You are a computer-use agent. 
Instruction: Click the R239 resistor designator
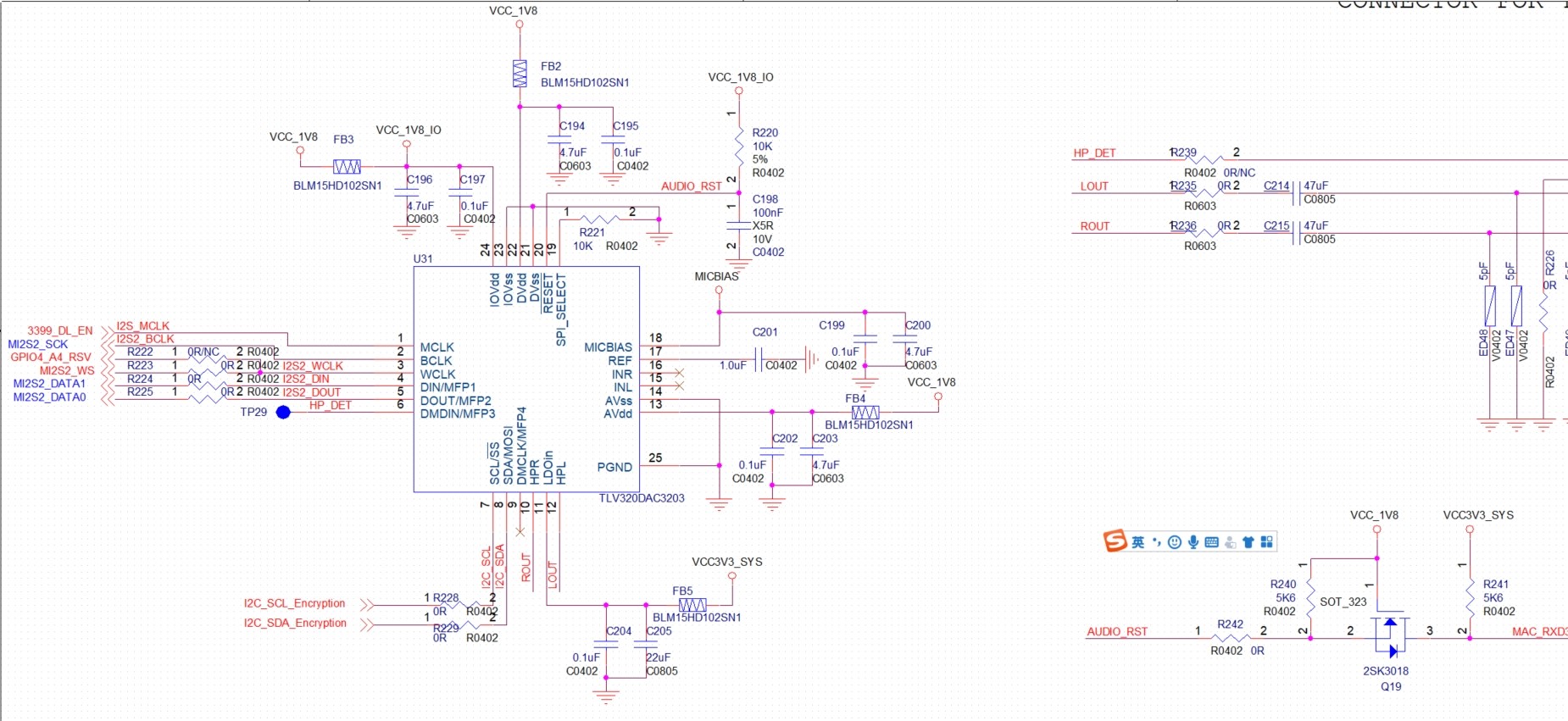click(1184, 153)
